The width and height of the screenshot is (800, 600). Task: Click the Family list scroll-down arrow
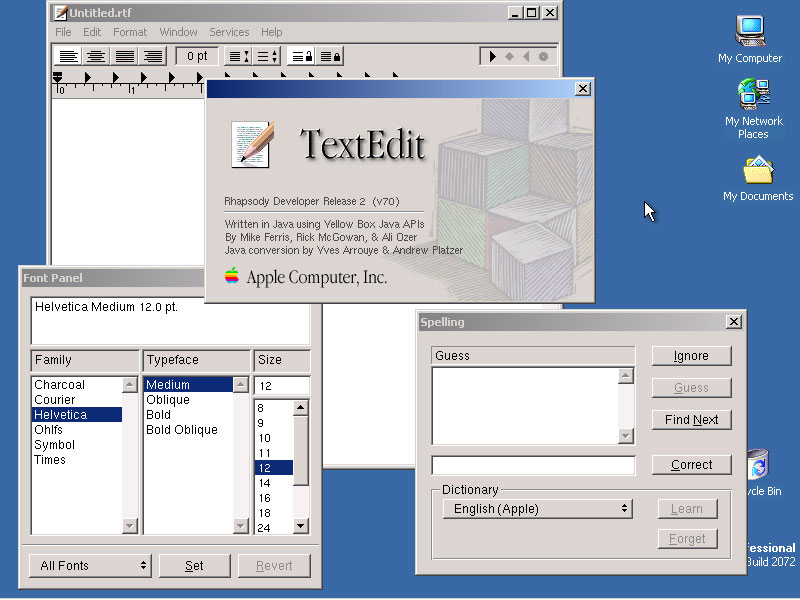point(130,526)
